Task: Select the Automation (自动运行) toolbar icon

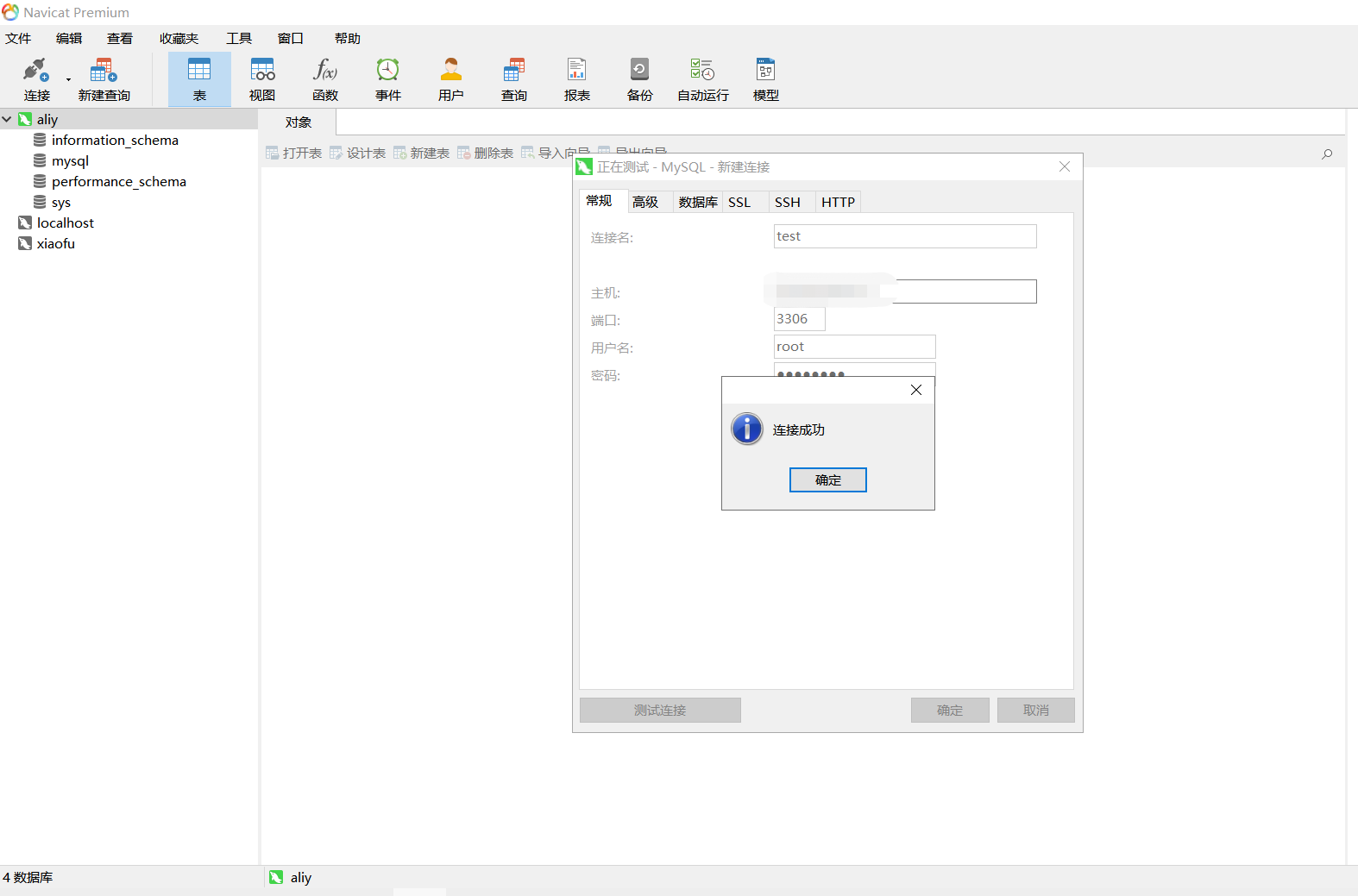Action: coord(703,79)
